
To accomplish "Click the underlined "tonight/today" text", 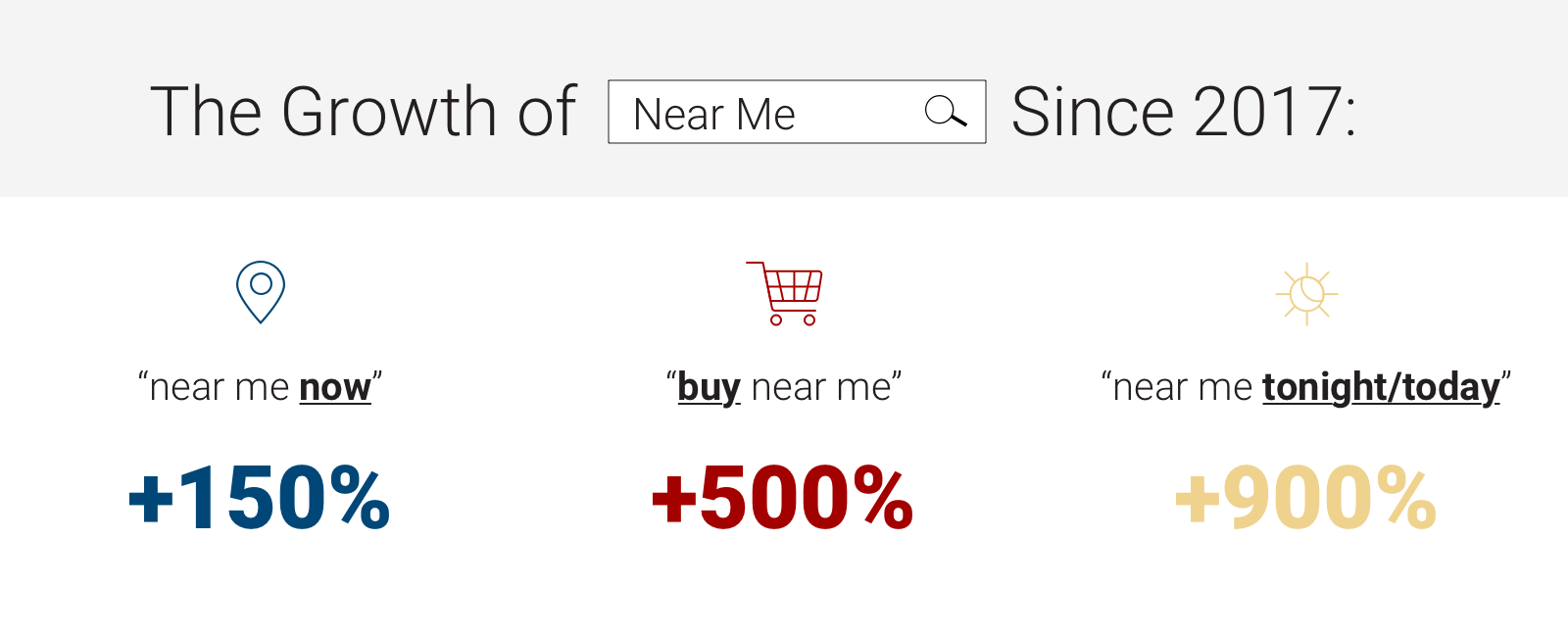I will coord(1381,388).
